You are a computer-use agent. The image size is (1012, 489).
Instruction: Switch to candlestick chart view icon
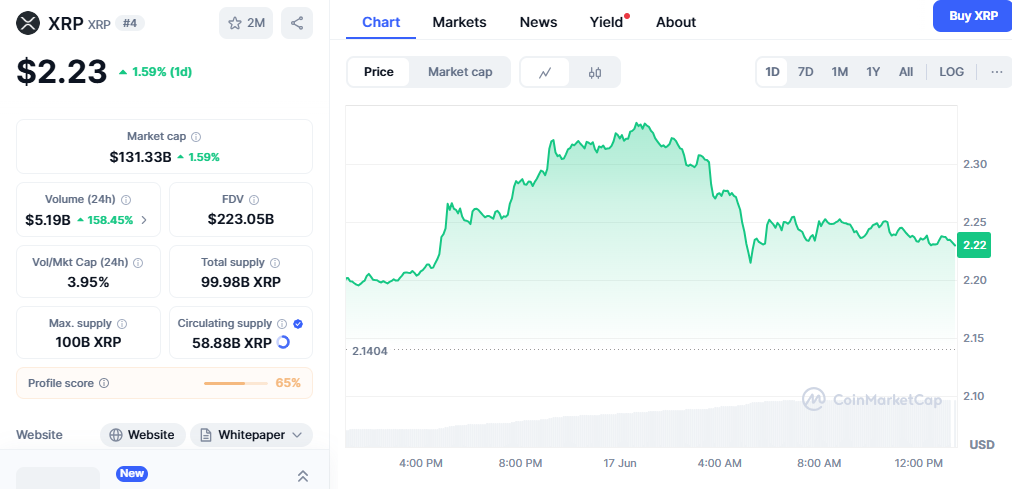pos(595,72)
